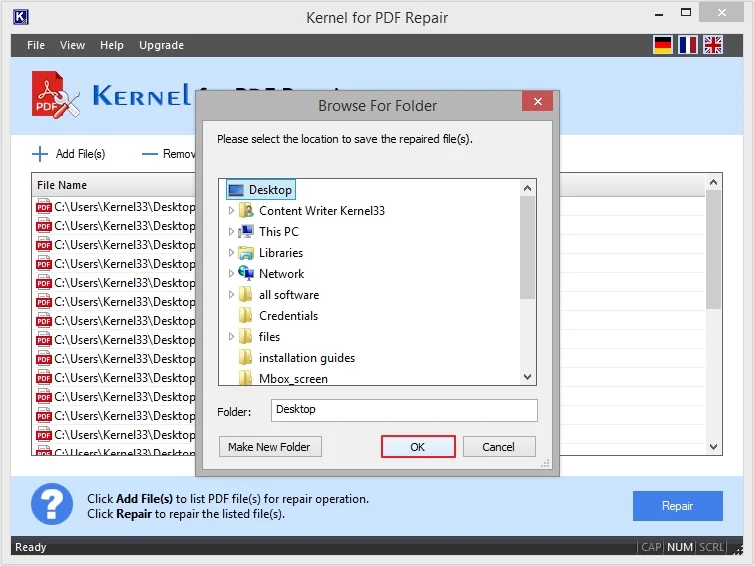Image resolution: width=754 pixels, height=566 pixels.
Task: Click the Make New Folder button
Action: [270, 447]
